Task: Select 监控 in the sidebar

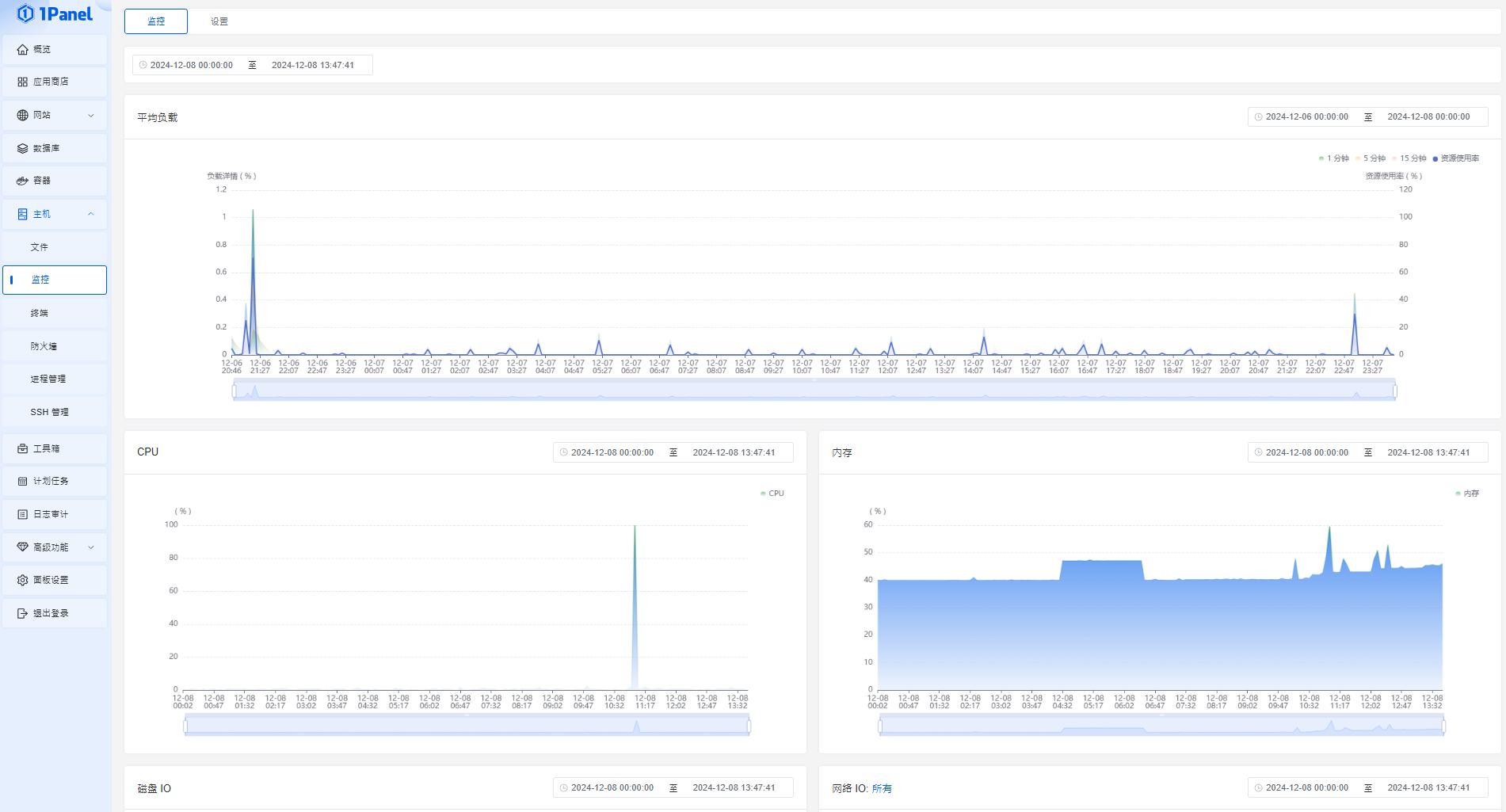Action: click(55, 280)
